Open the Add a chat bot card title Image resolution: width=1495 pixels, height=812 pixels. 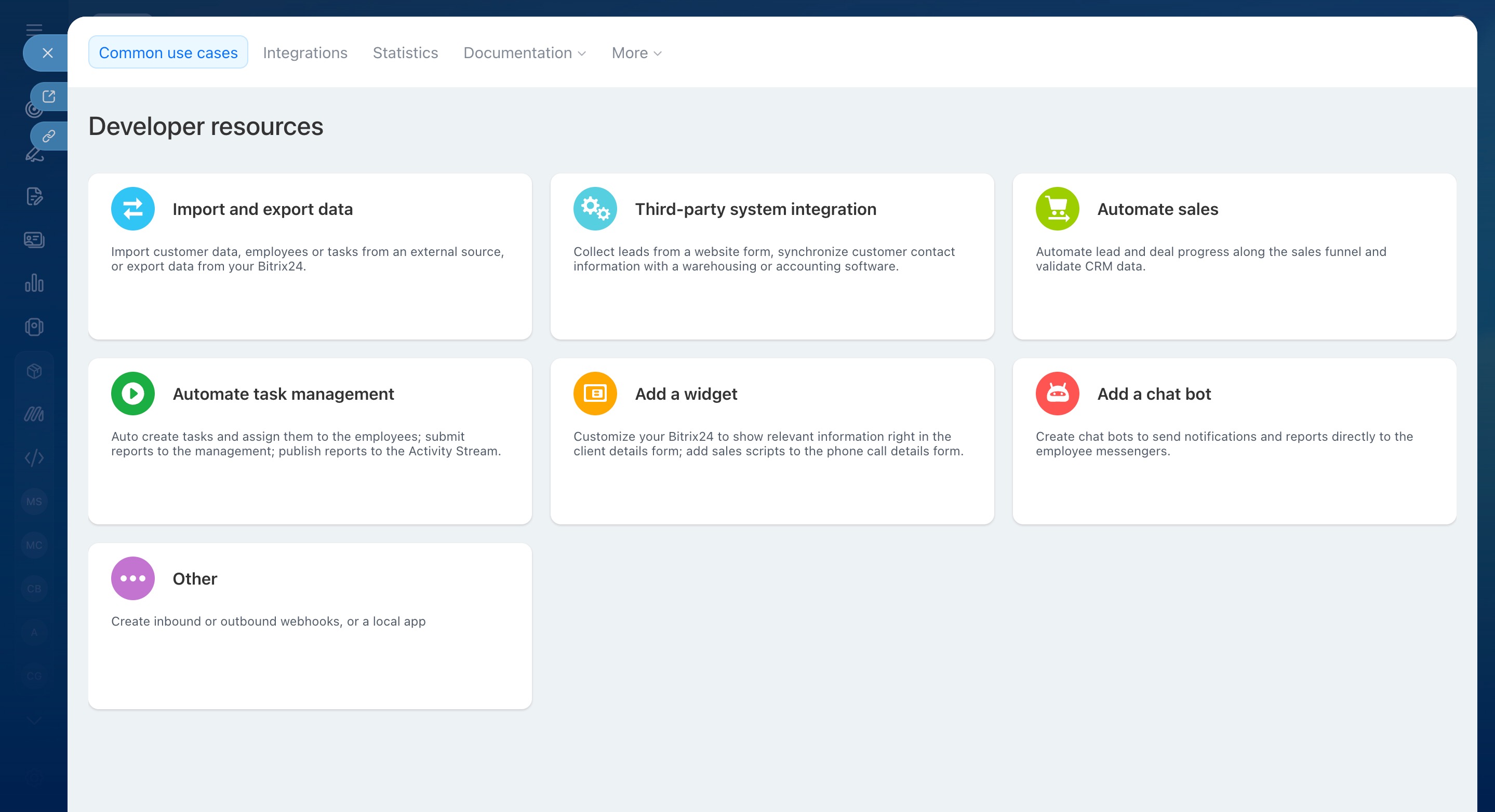(x=1154, y=394)
